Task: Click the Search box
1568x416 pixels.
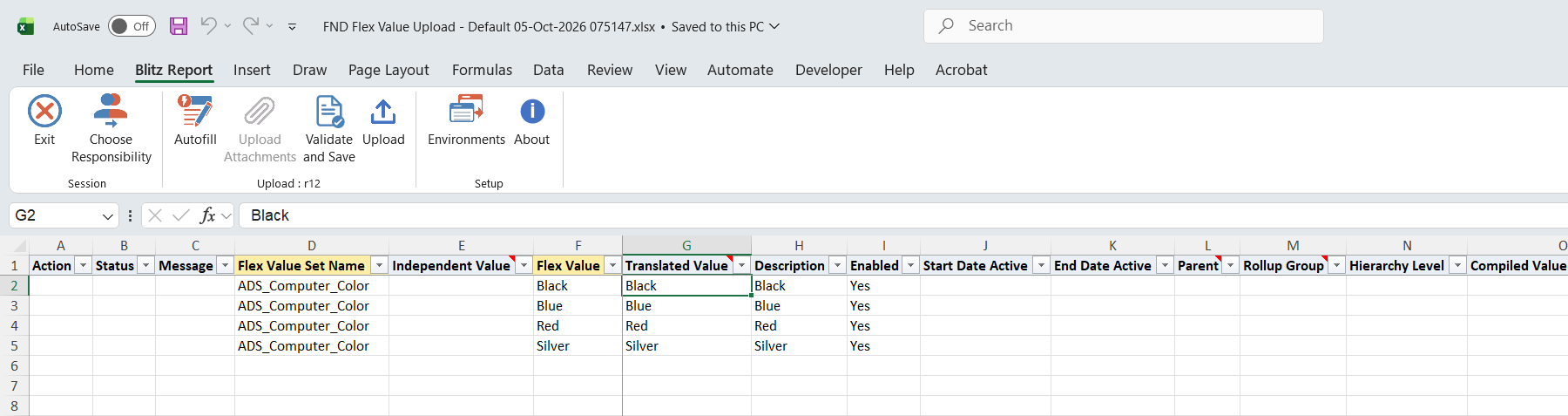Action: click(x=1124, y=26)
